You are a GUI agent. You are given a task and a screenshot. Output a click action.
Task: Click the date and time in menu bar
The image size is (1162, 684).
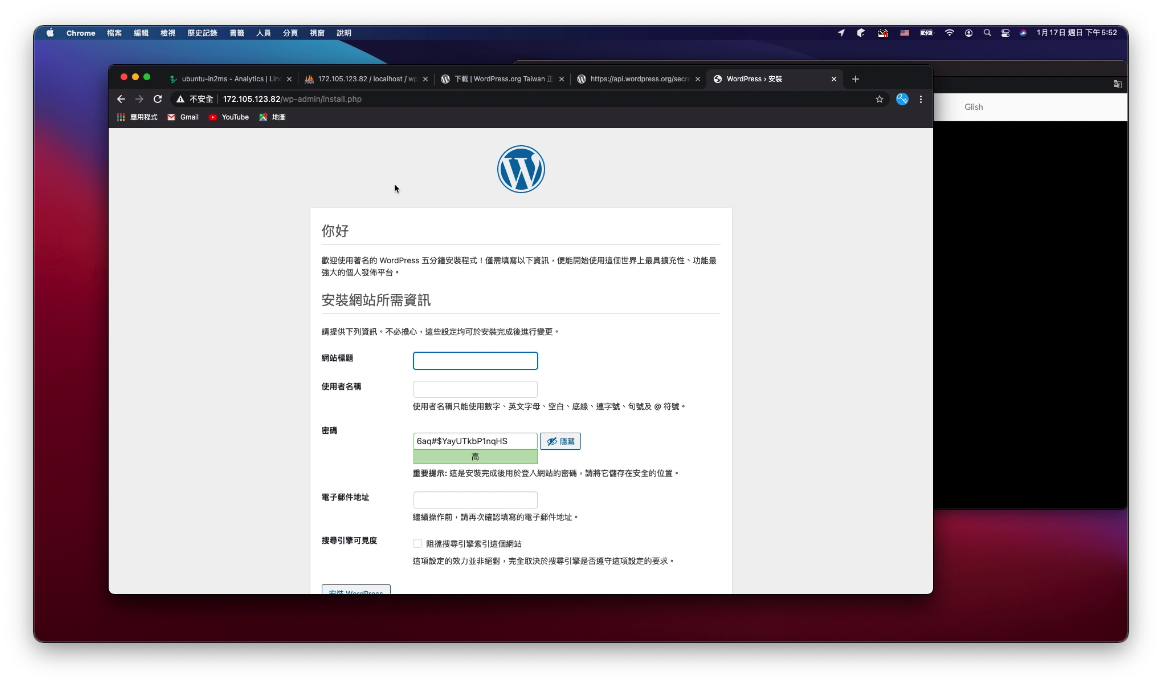coord(1077,33)
